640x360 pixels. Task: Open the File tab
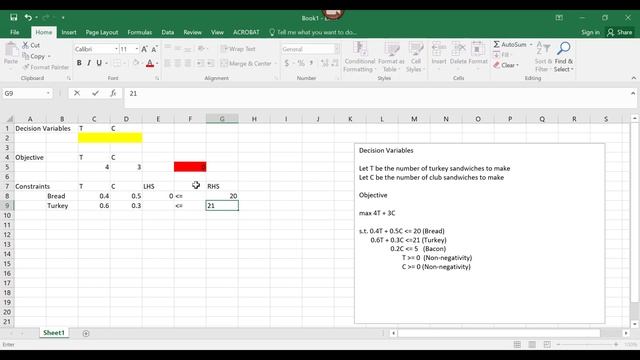point(15,32)
